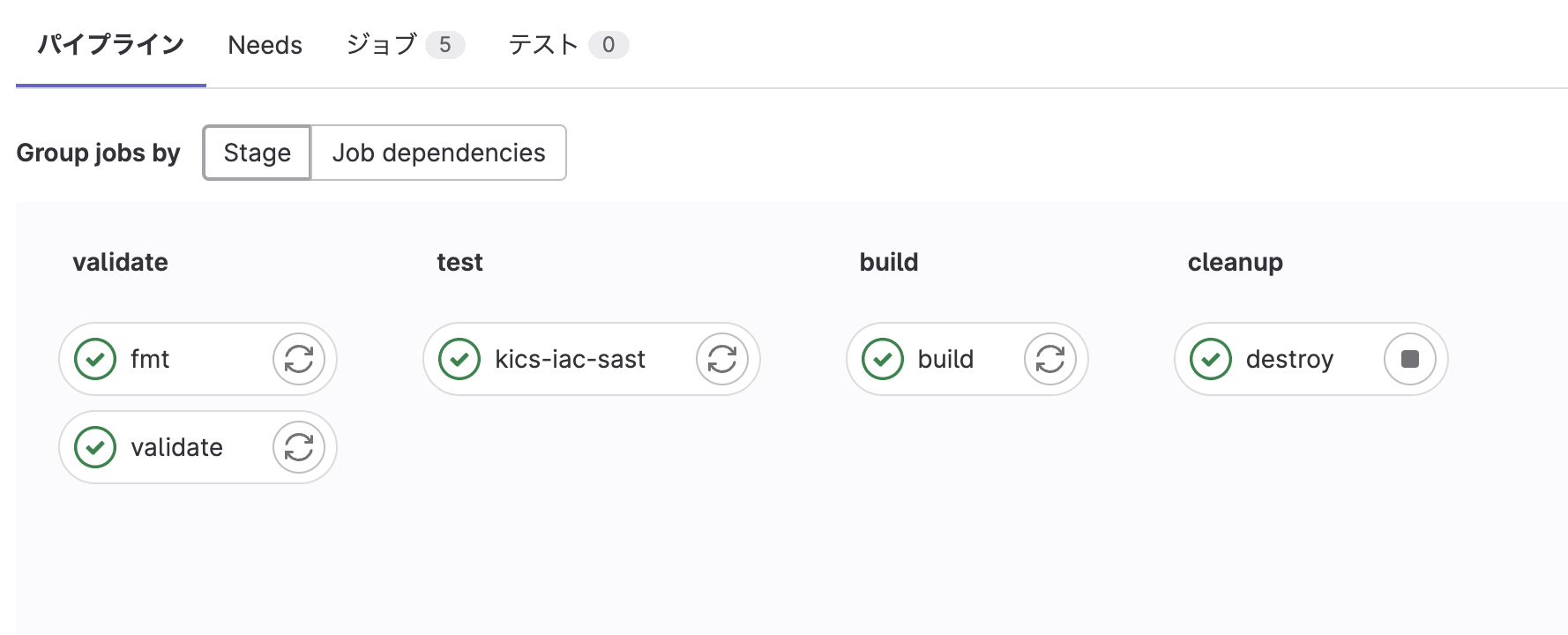Viewport: 1568px width, 635px height.
Task: Retry the fmt job
Action: [299, 359]
